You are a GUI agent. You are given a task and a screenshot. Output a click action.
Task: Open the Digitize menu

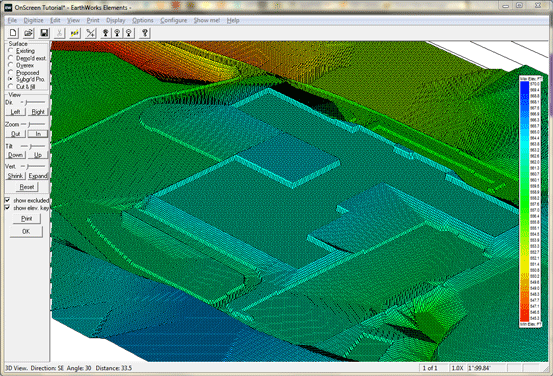(x=34, y=20)
